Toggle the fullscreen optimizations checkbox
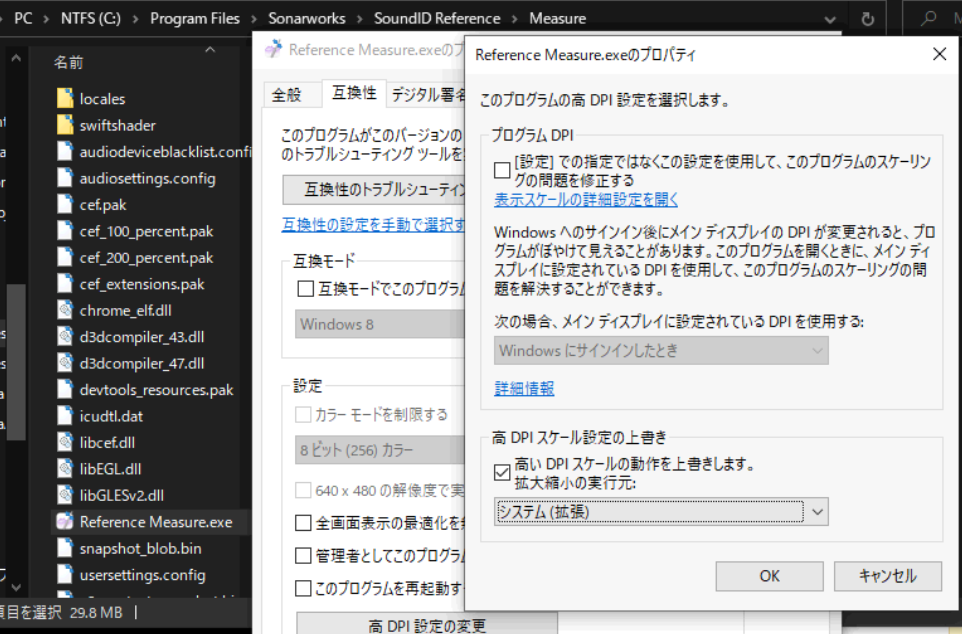This screenshot has height=634, width=962. pos(303,523)
